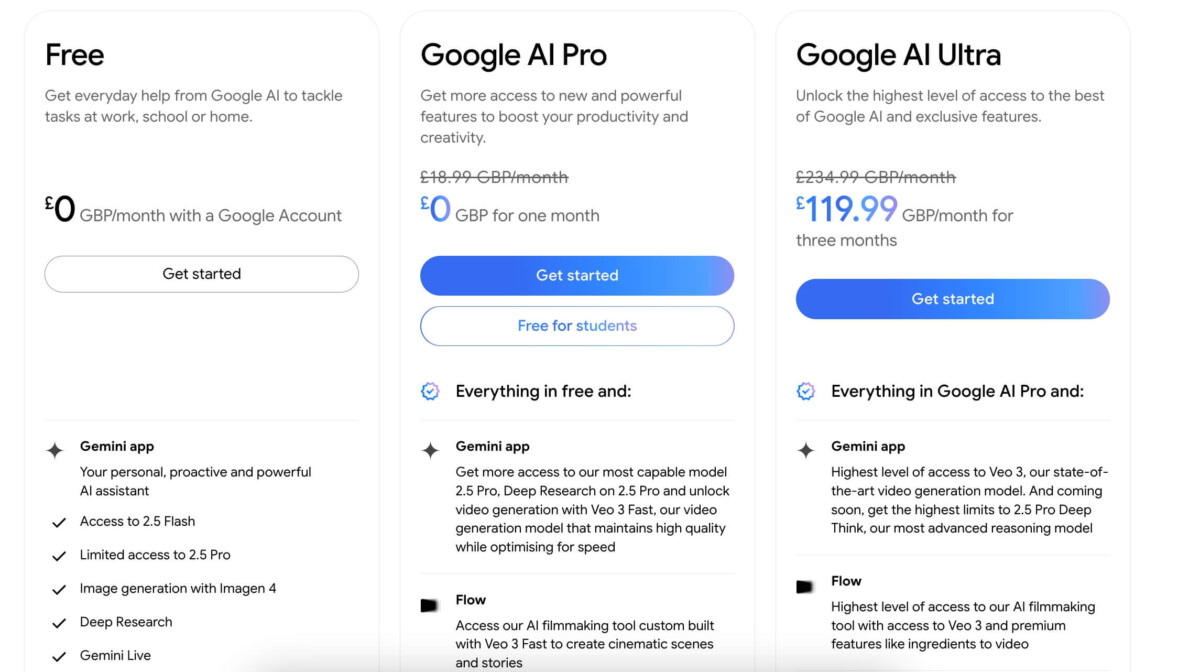Select the Google AI Pro plan heading
Viewport: 1200px width, 672px height.
tap(514, 55)
